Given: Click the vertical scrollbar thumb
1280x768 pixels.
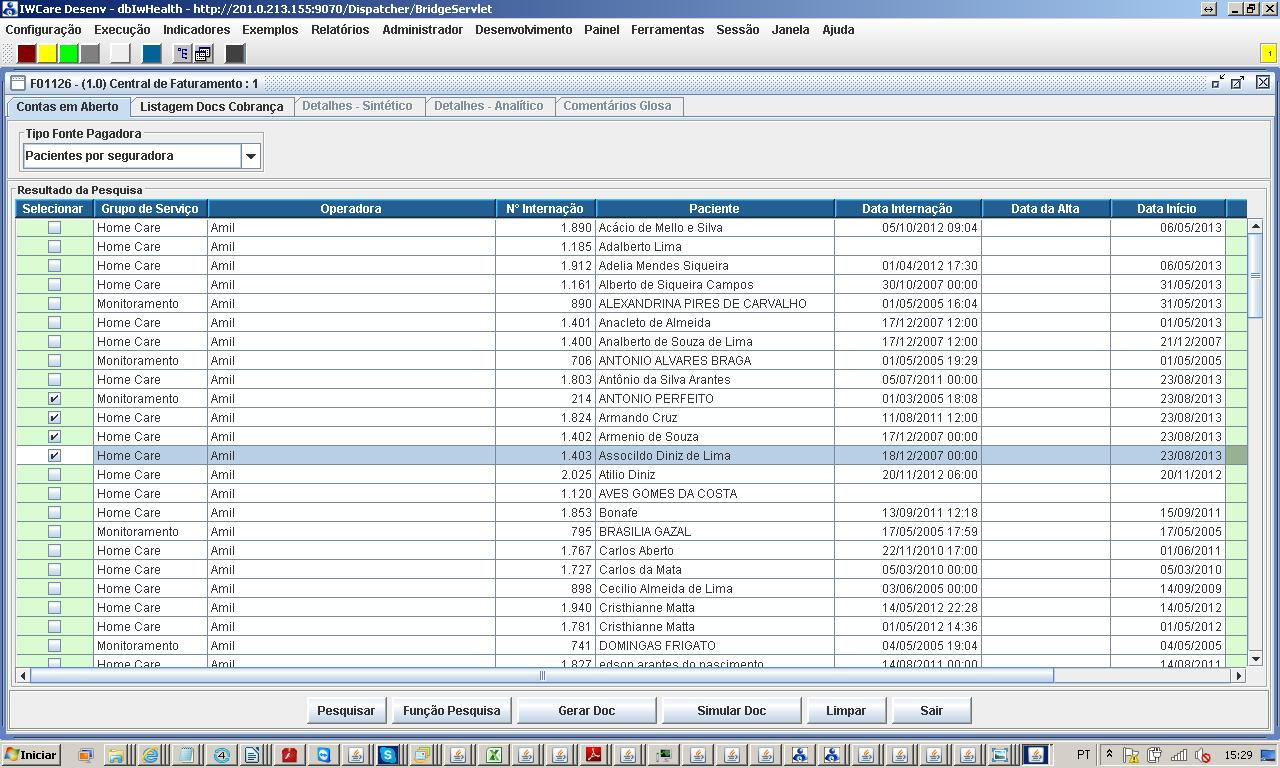Looking at the screenshot, I should (x=1255, y=276).
